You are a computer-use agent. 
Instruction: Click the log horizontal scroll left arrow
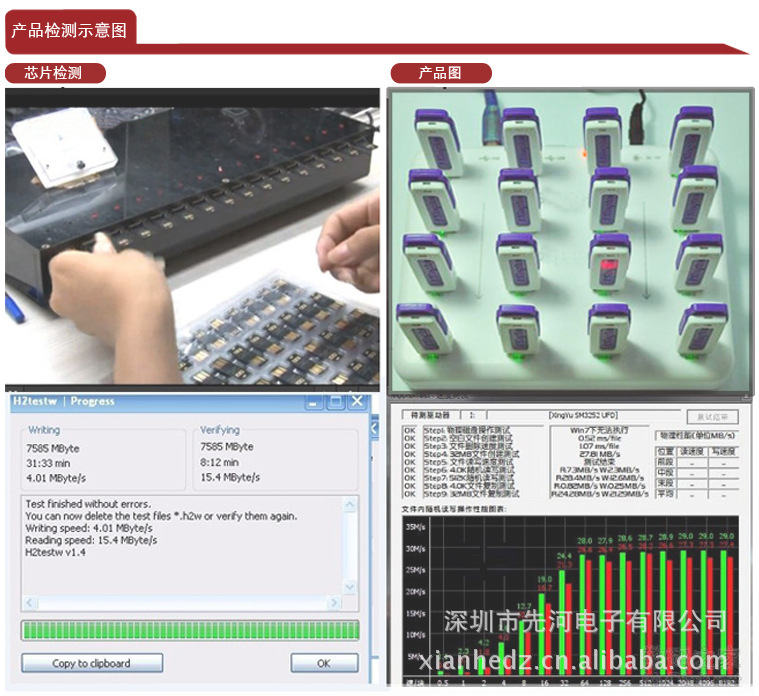coord(30,603)
